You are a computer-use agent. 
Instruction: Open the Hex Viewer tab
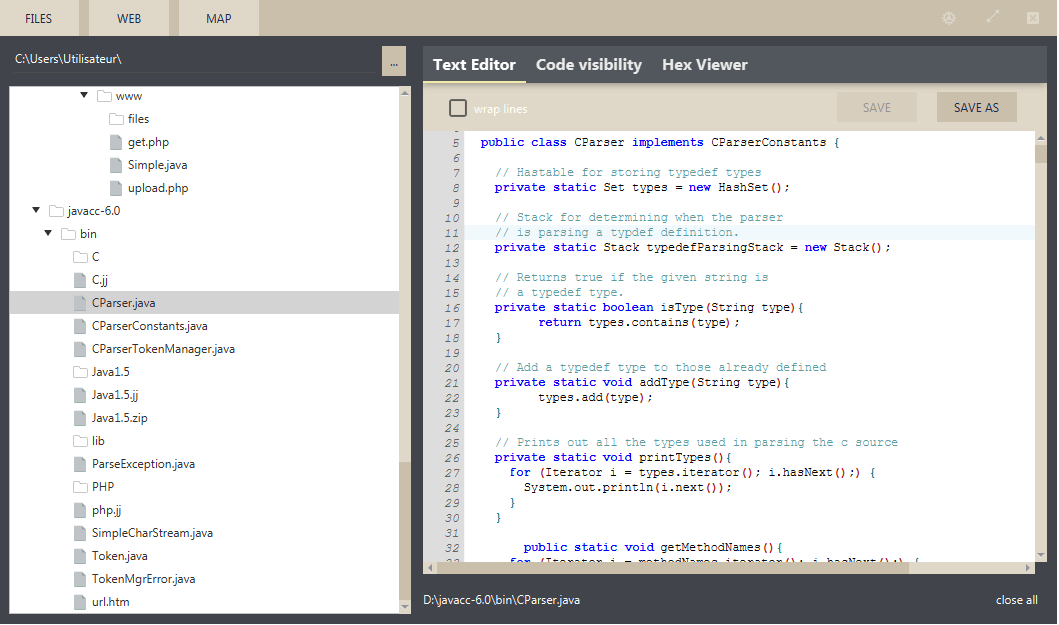click(704, 65)
